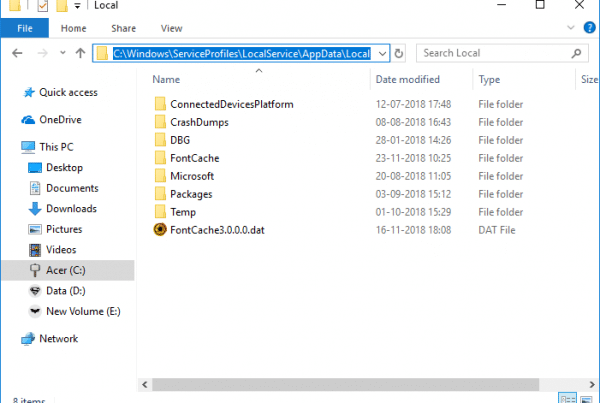Sort by the Type column header
The width and height of the screenshot is (600, 403).
click(489, 80)
